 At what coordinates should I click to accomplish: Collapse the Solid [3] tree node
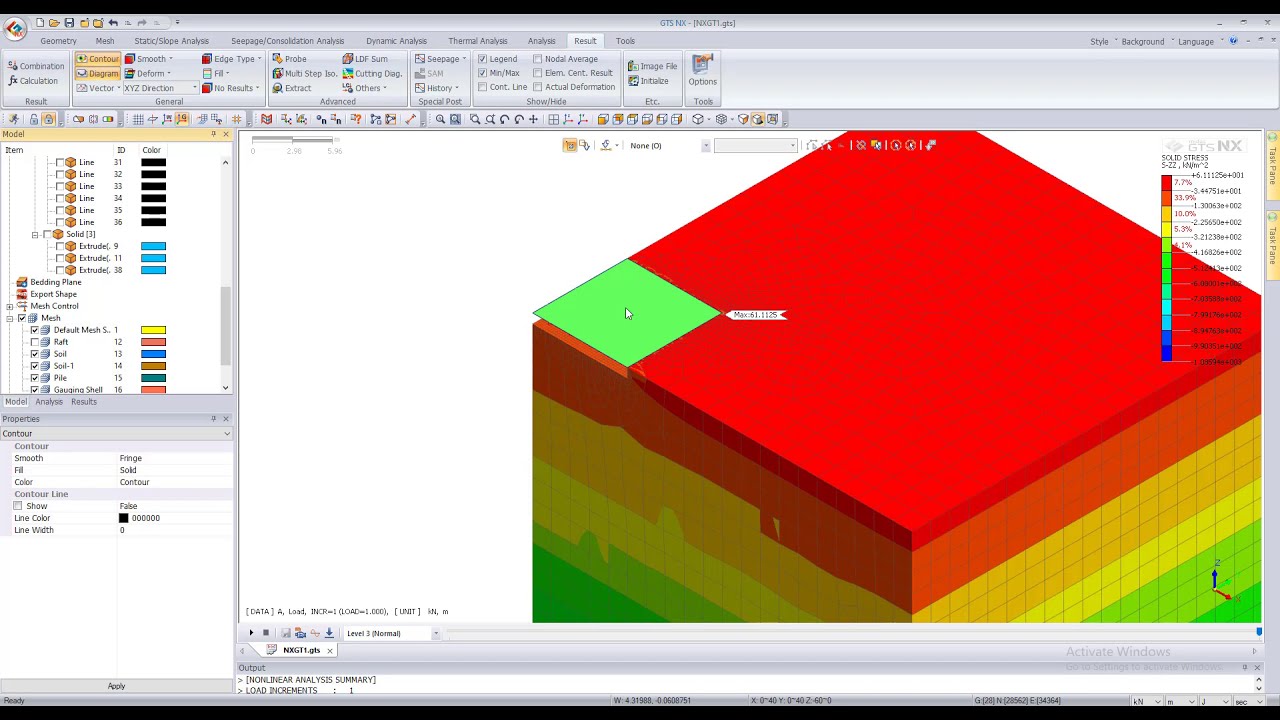coord(35,234)
